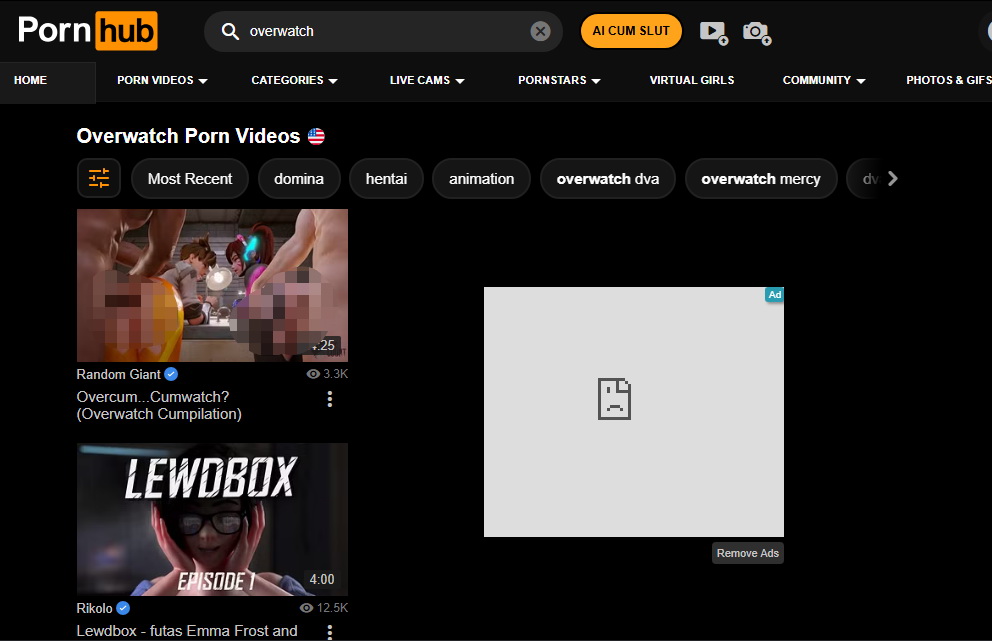Click the broken page icon in the ad box
Image resolution: width=992 pixels, height=641 pixels.
(x=614, y=399)
